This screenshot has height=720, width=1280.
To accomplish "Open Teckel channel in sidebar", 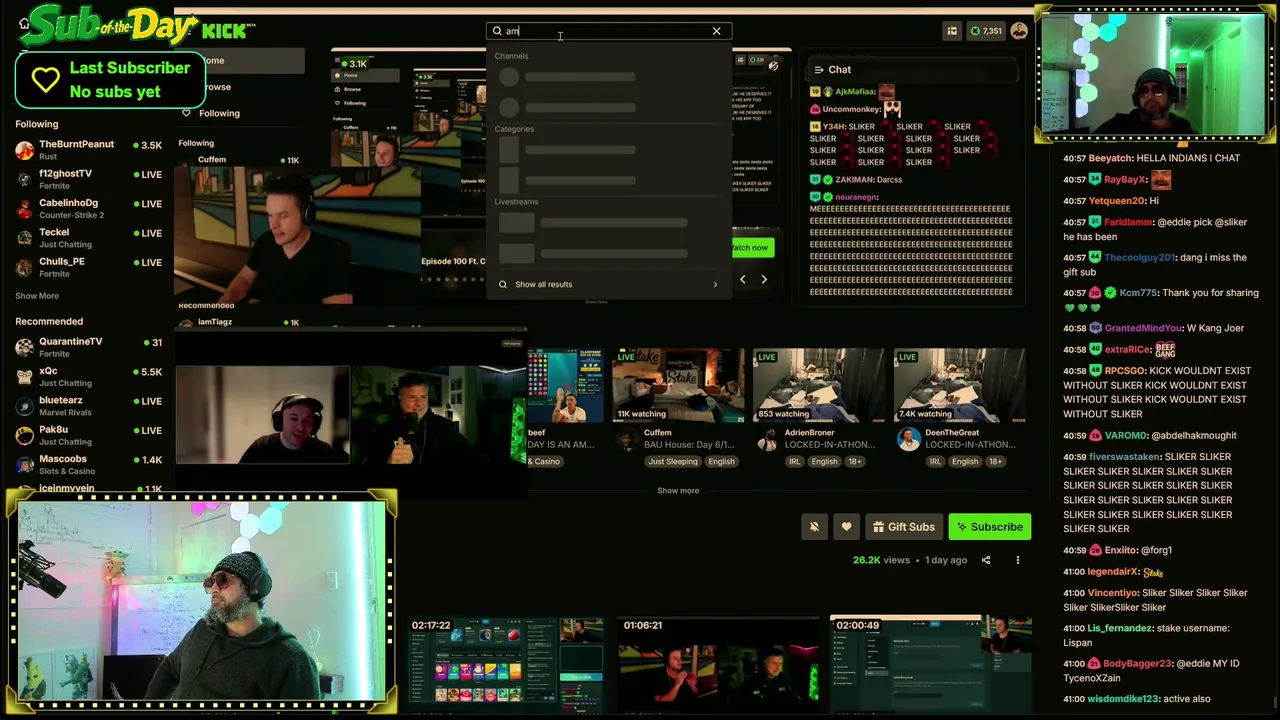I will 88,238.
